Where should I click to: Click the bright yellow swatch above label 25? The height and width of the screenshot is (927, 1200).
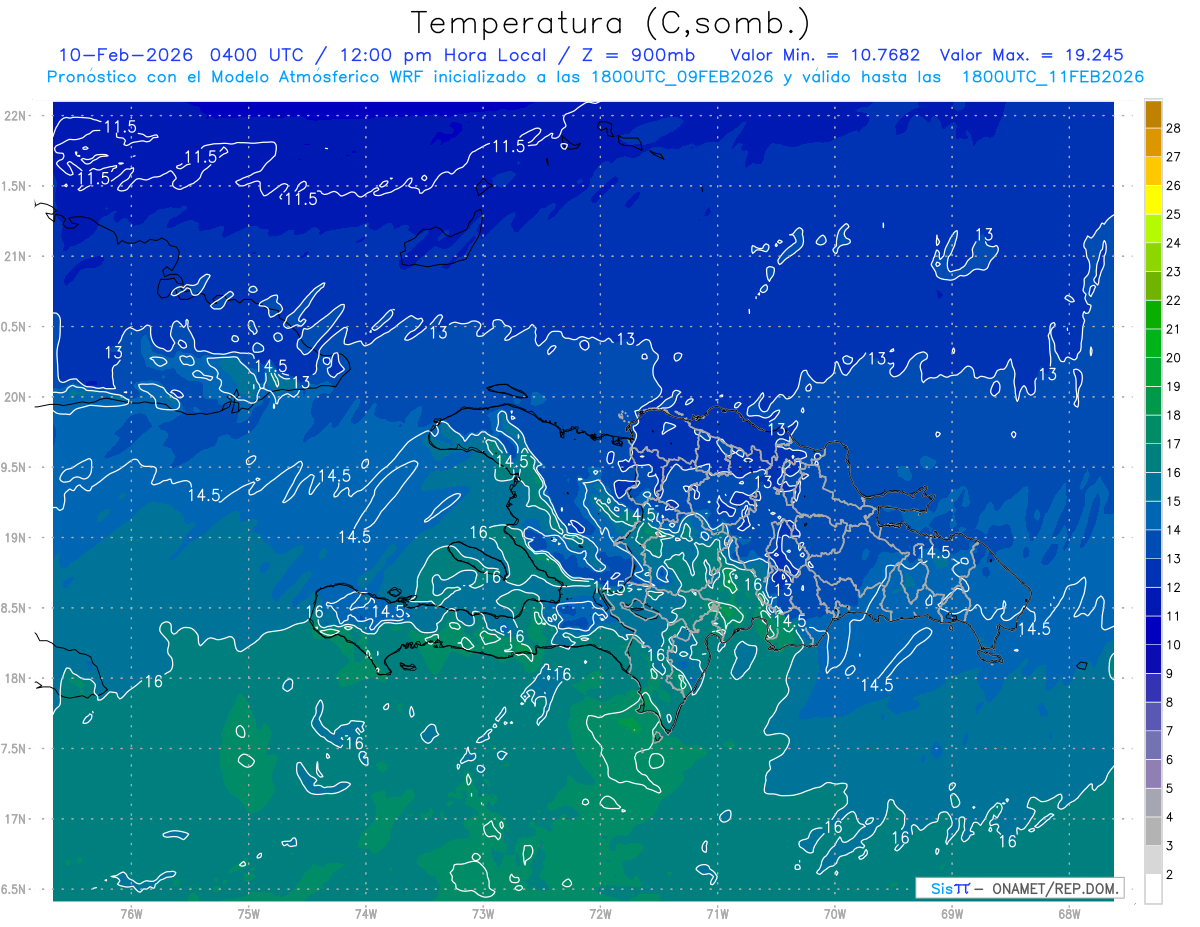click(1153, 199)
